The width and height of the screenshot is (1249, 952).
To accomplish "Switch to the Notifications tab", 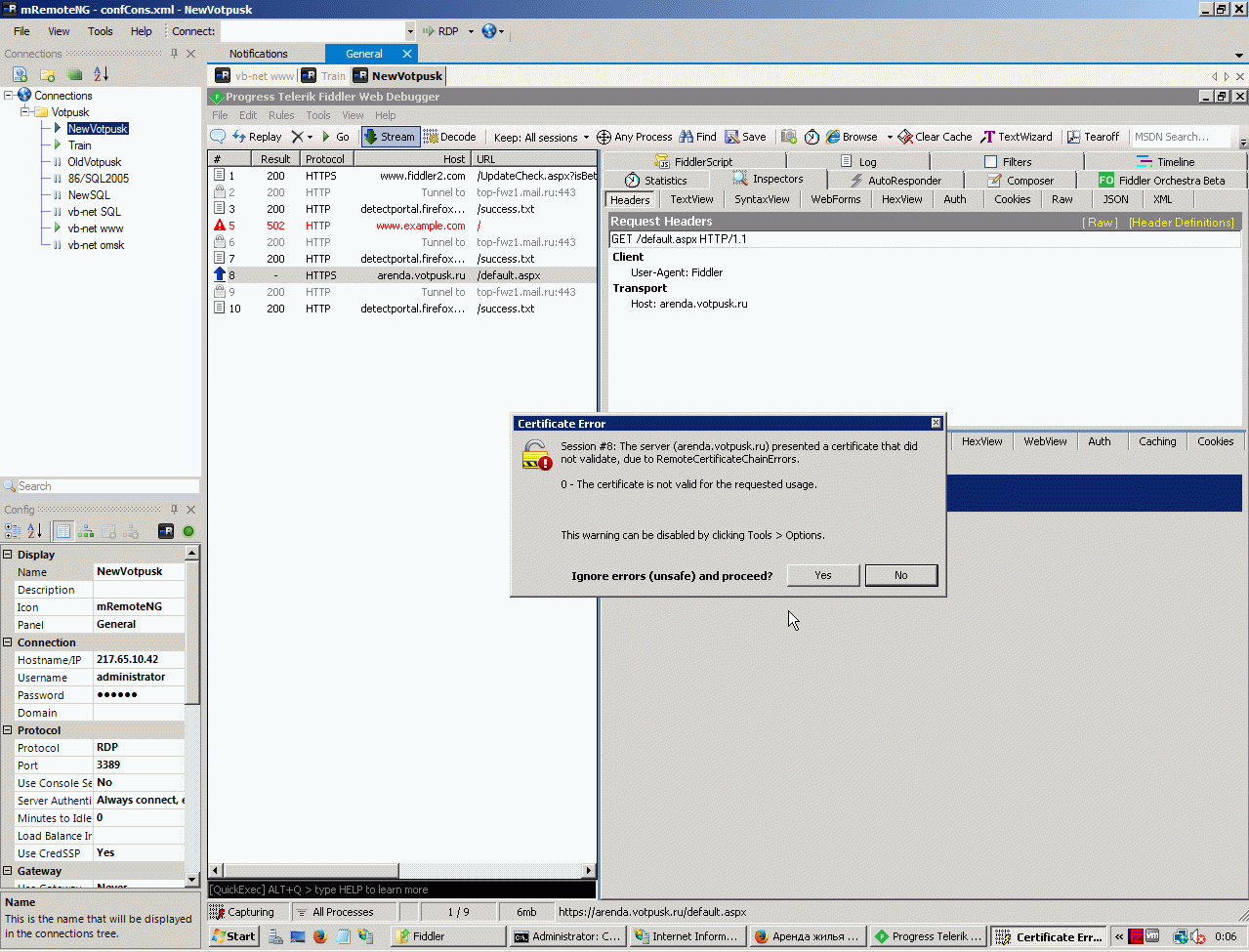I will [258, 54].
